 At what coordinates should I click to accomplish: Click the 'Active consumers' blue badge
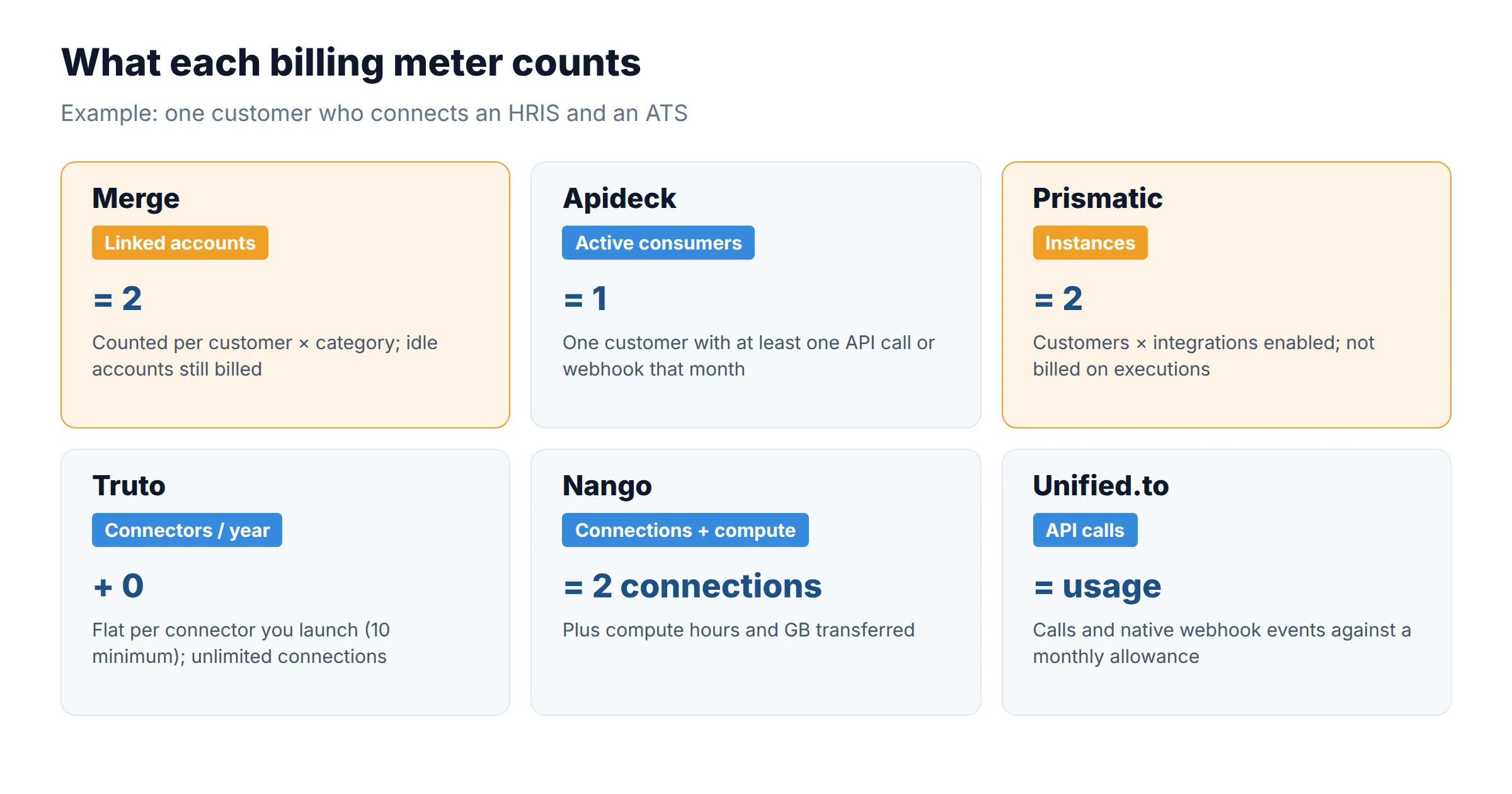click(x=658, y=243)
